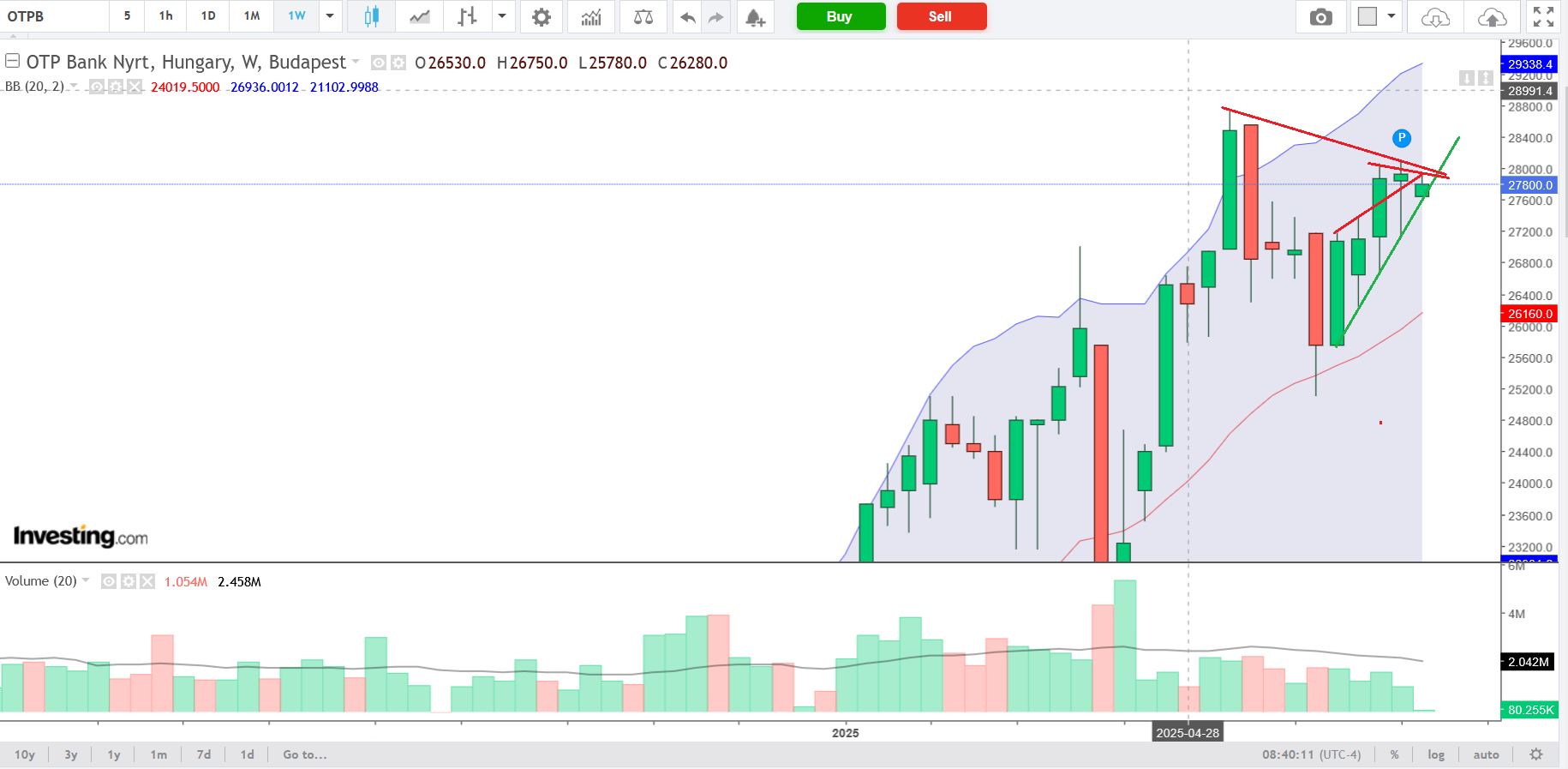Click the compare scales icon
The width and height of the screenshot is (1568, 769).
point(643,16)
